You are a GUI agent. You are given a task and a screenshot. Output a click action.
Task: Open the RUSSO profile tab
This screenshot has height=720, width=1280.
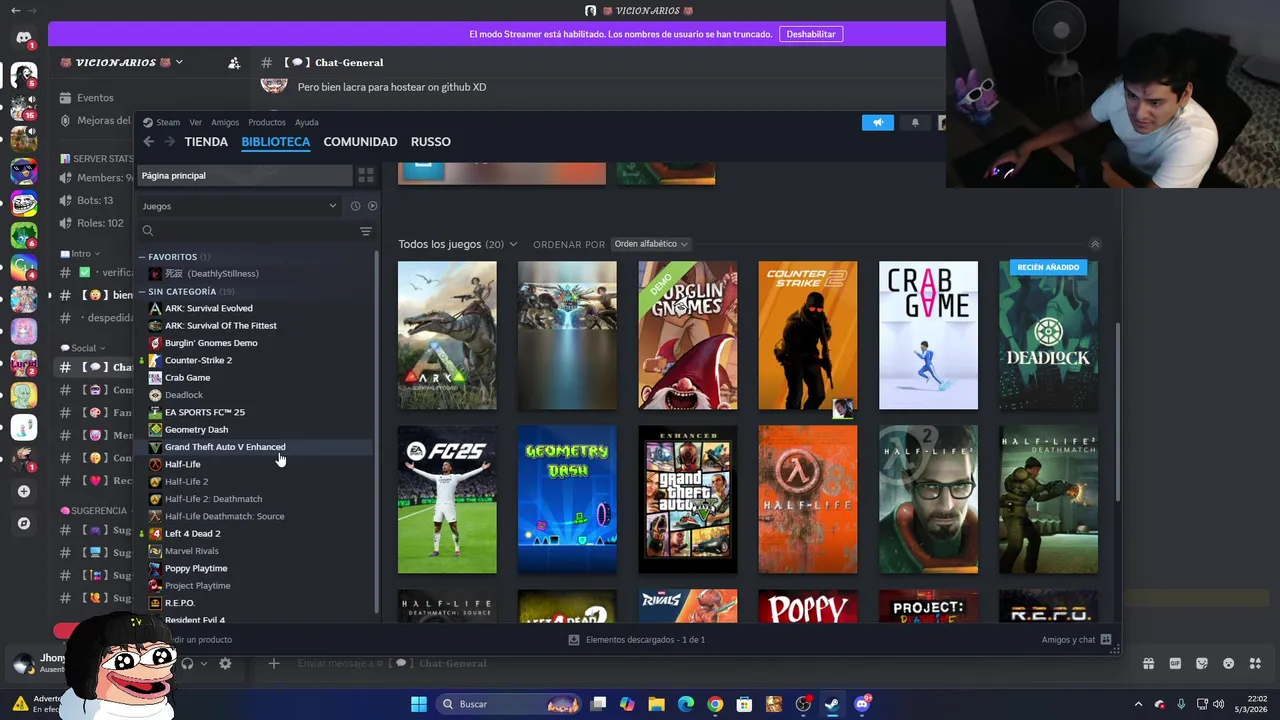tap(431, 142)
